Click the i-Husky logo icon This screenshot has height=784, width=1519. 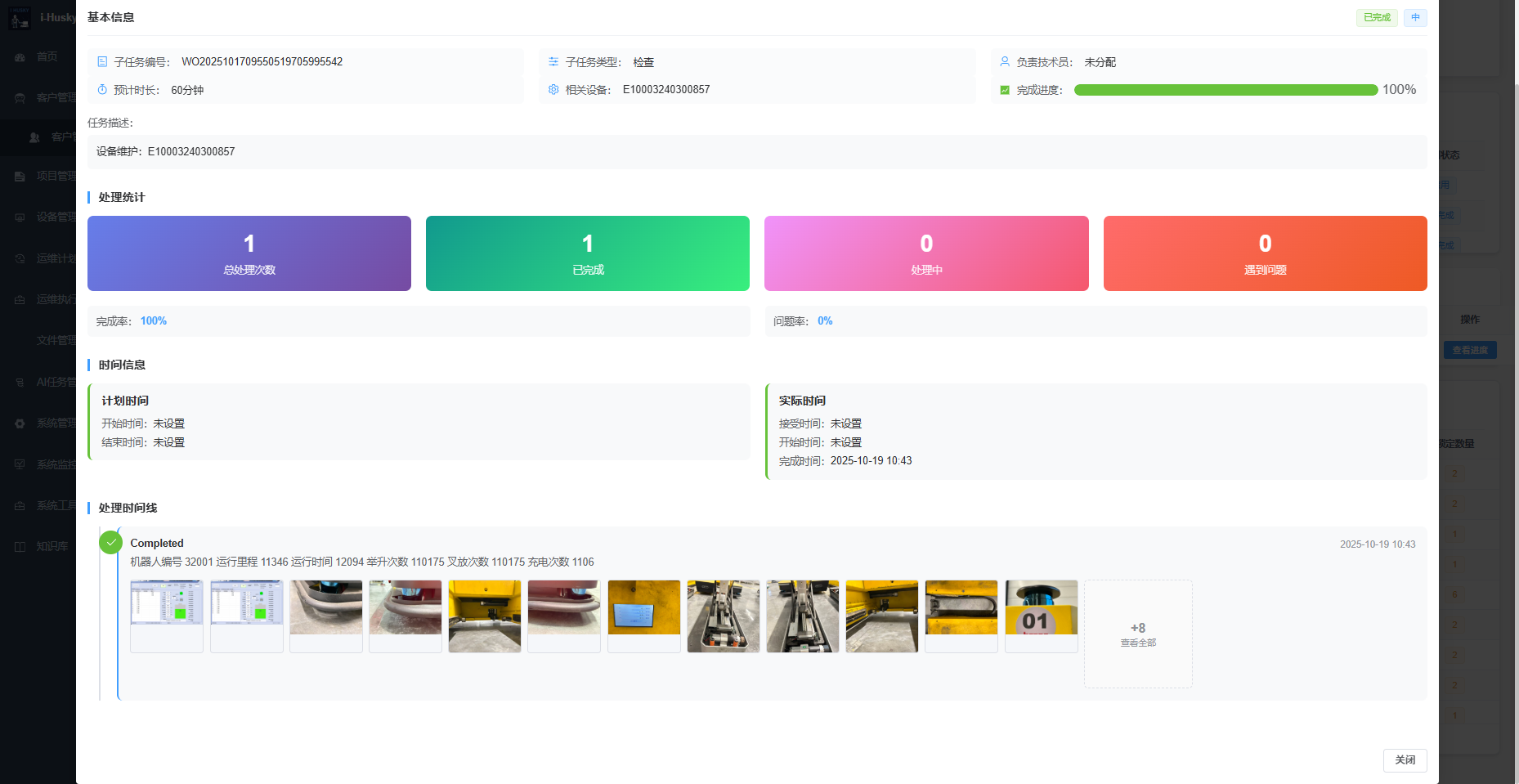click(x=20, y=17)
